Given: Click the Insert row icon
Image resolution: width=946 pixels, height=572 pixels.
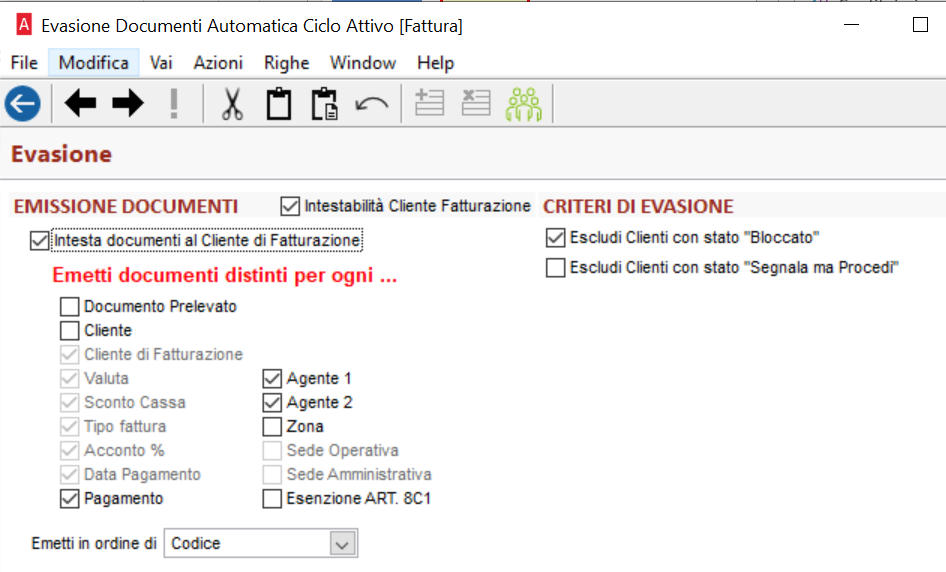Looking at the screenshot, I should [430, 103].
